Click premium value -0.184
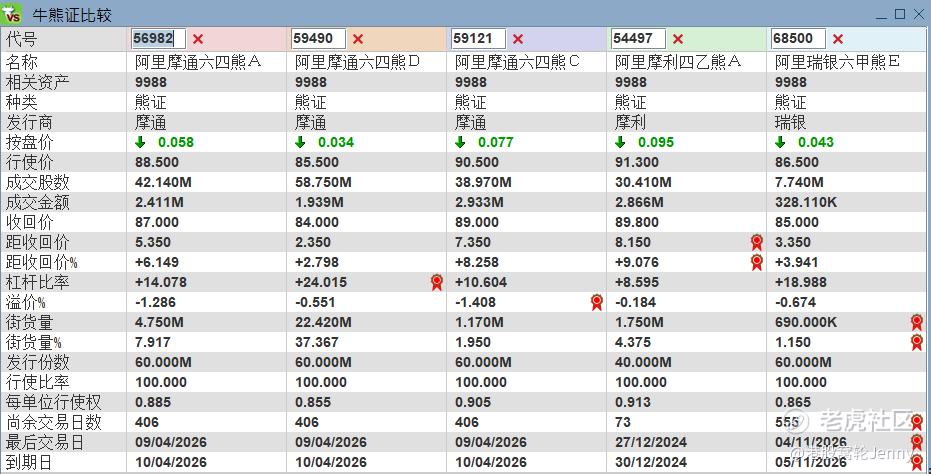Screen dimensions: 931x474 [x=635, y=302]
